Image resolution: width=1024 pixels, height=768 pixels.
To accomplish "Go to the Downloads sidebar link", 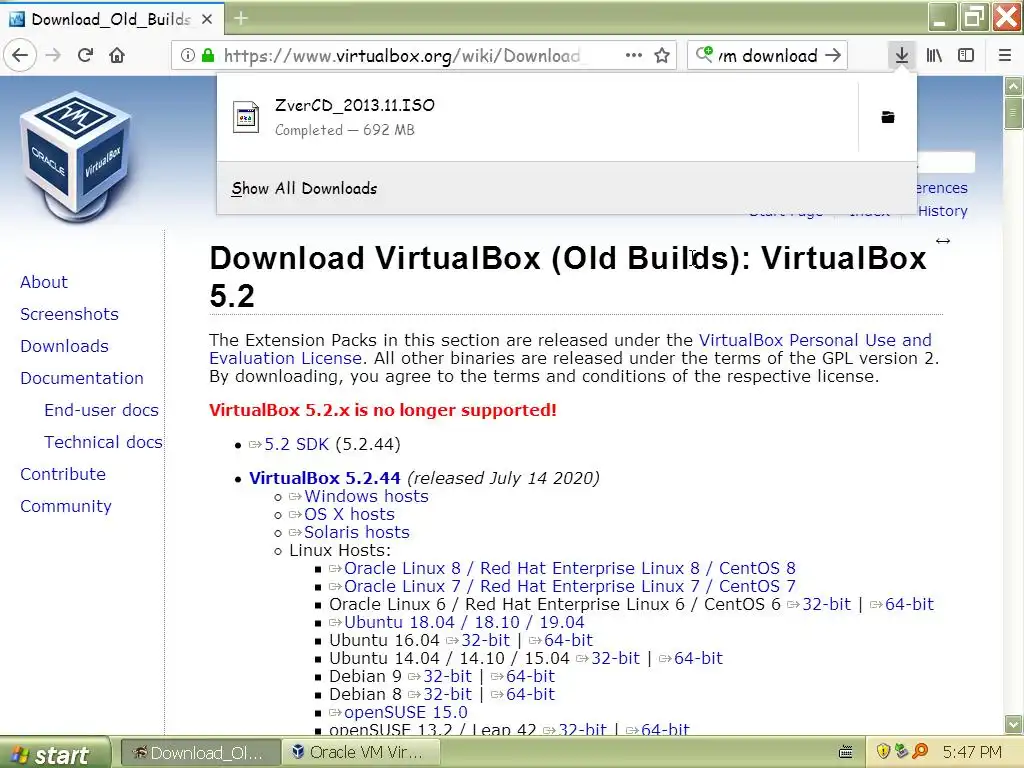I will pyautogui.click(x=64, y=346).
